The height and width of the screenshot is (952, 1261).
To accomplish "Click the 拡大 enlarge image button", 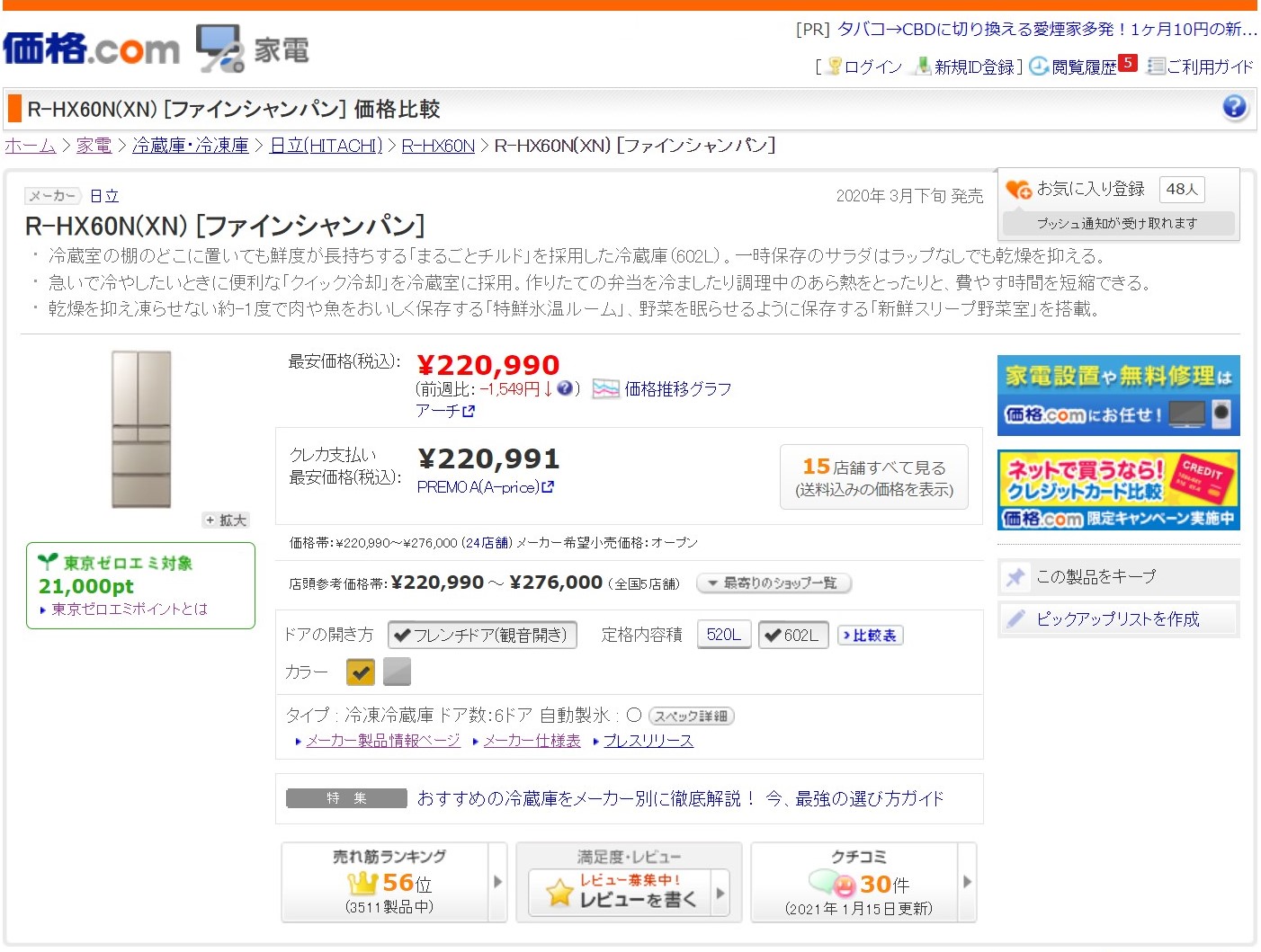I will point(226,520).
